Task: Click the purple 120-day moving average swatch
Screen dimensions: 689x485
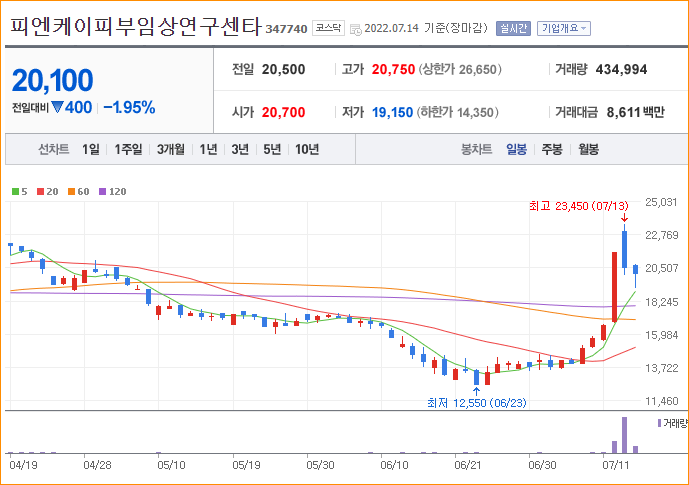Action: (x=102, y=192)
